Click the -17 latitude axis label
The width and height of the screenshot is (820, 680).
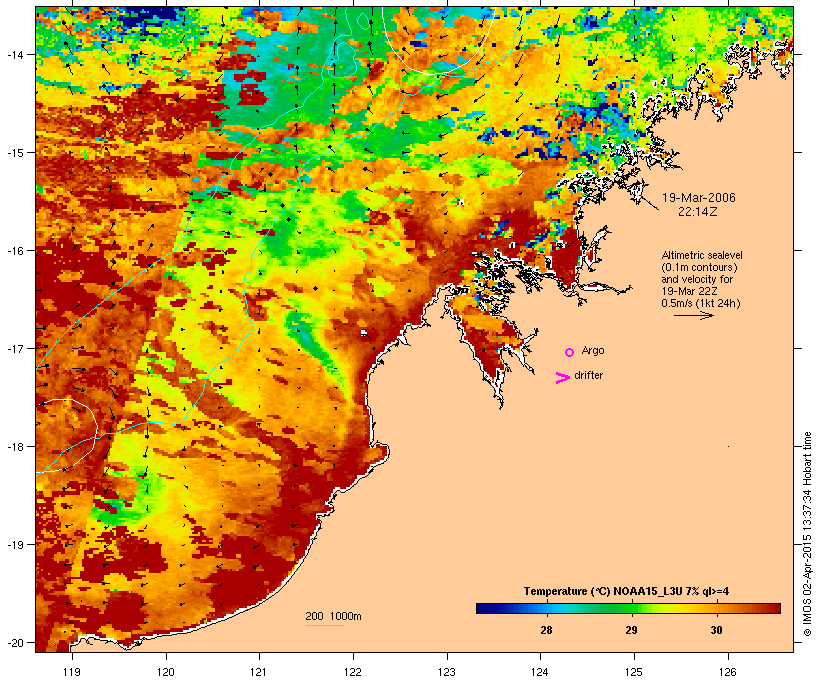point(14,348)
